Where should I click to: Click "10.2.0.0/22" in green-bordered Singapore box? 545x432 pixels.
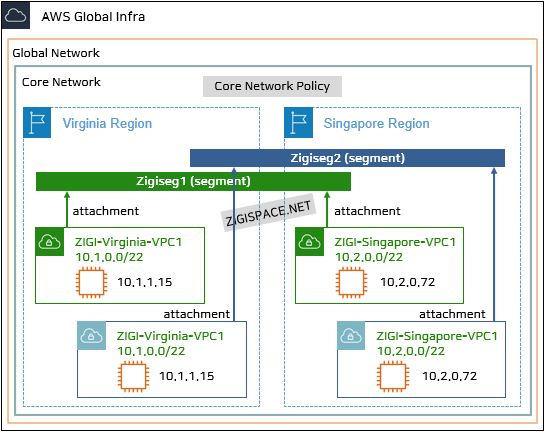coord(369,257)
